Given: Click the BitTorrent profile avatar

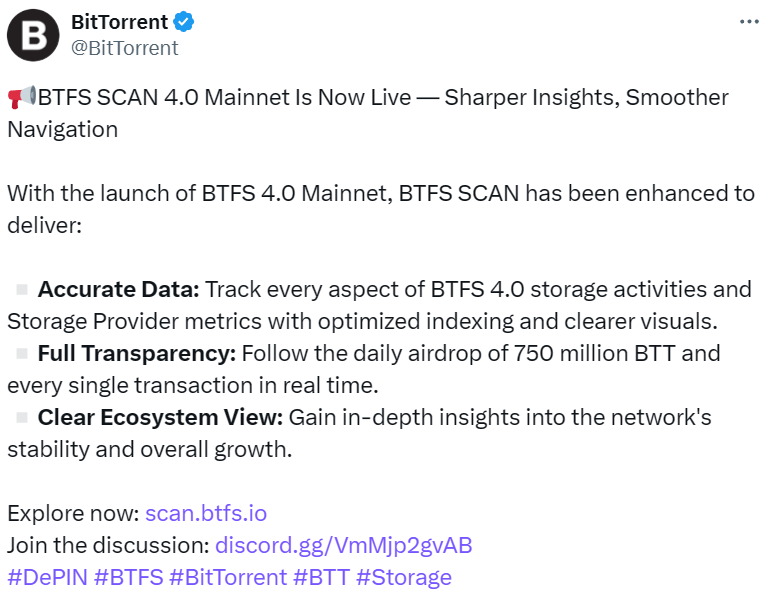Looking at the screenshot, I should pos(33,36).
